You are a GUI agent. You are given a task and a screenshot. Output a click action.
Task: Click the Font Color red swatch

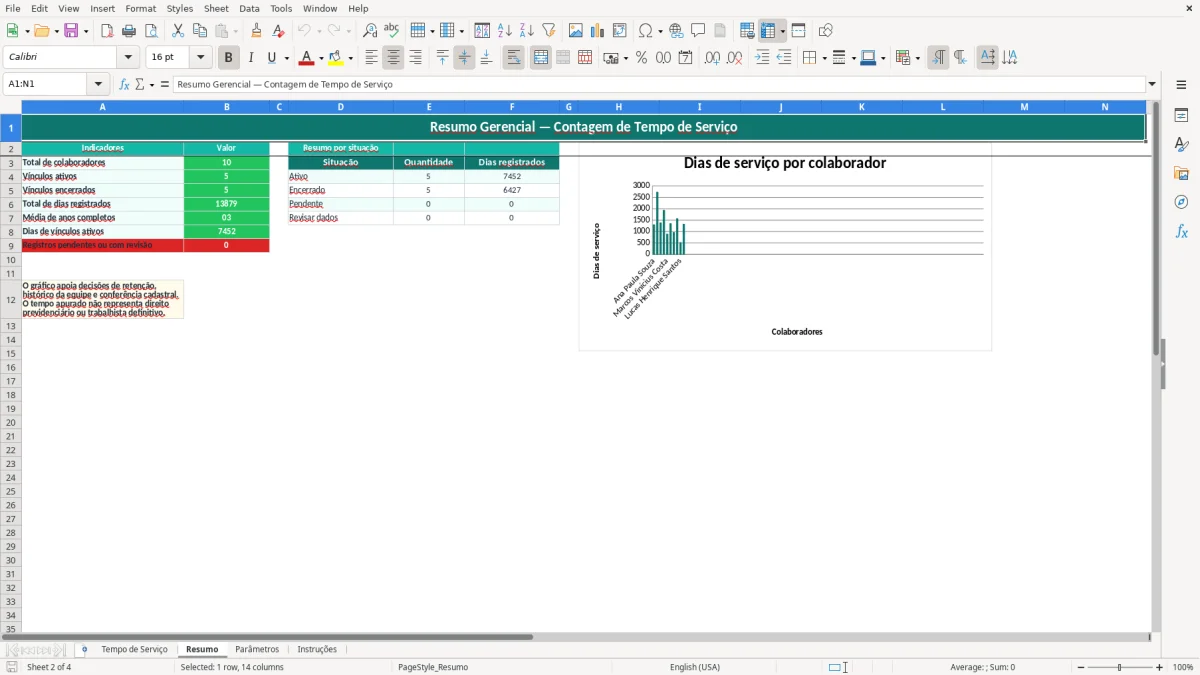pos(307,58)
